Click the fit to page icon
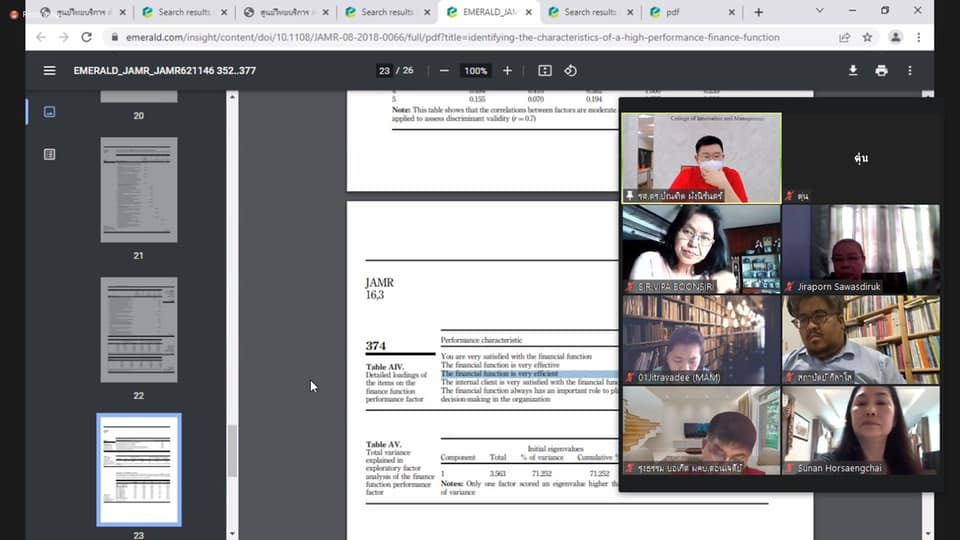Screen dimensions: 960x540 coord(544,71)
